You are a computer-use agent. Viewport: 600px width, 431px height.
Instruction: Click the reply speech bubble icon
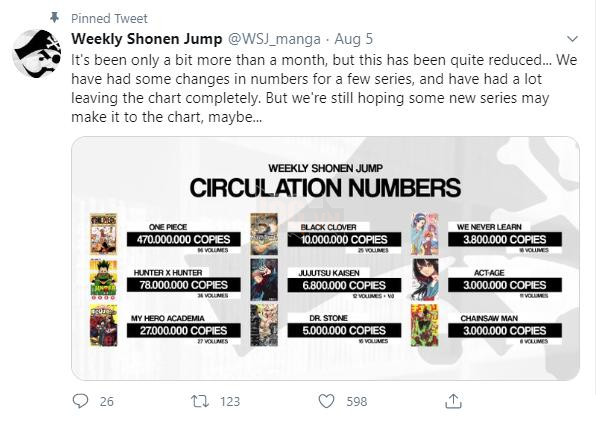point(81,401)
